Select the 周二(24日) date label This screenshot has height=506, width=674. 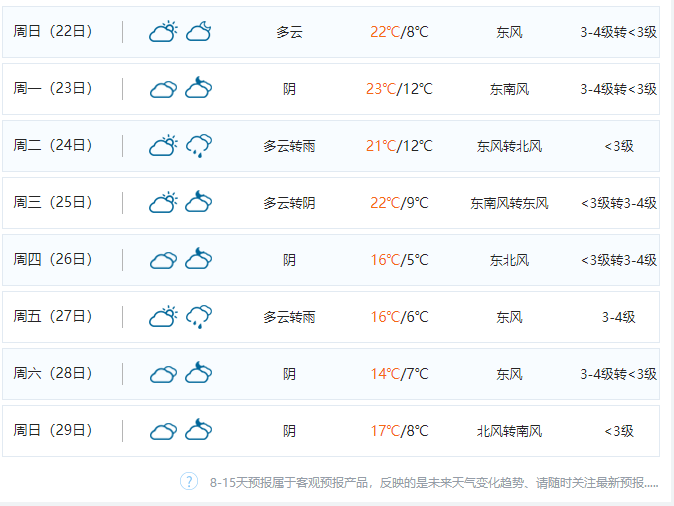53,145
